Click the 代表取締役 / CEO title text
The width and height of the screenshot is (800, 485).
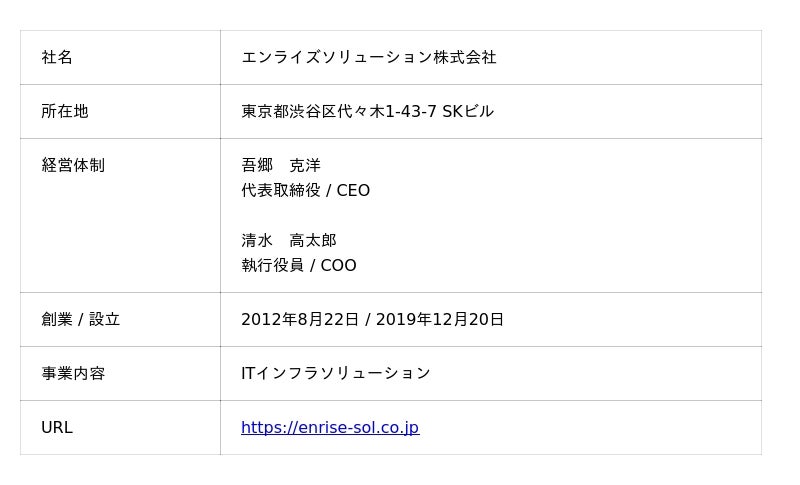(x=306, y=190)
